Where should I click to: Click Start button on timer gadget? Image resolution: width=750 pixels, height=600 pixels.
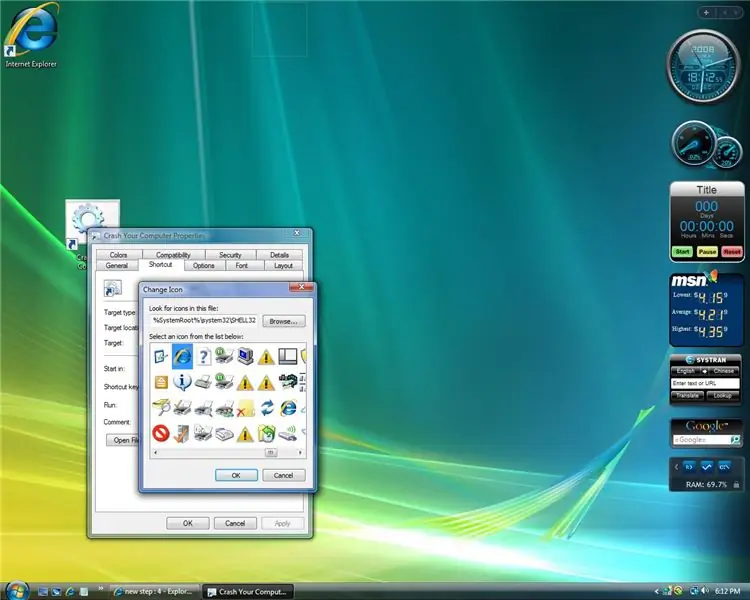click(x=682, y=252)
